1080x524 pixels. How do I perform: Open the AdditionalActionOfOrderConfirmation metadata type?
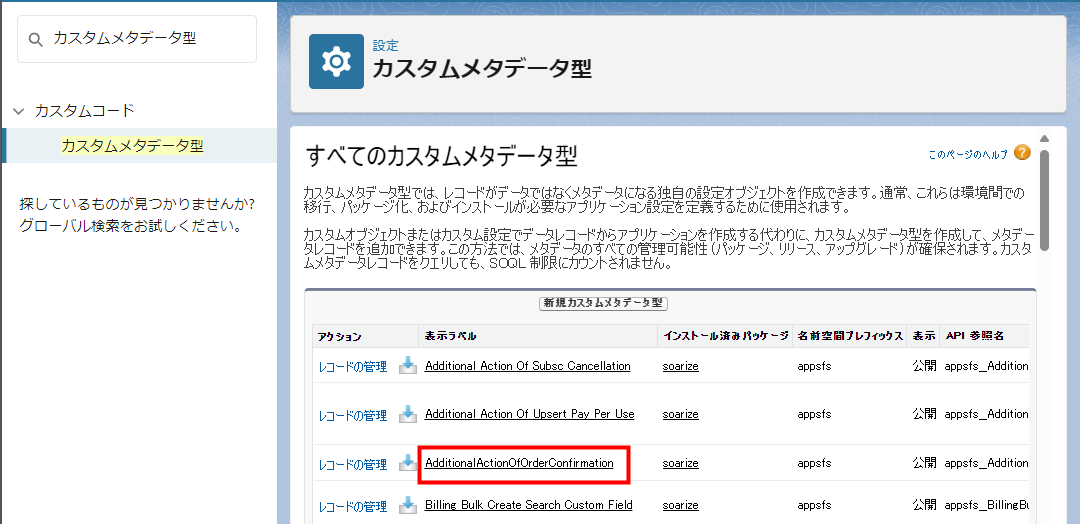point(519,463)
